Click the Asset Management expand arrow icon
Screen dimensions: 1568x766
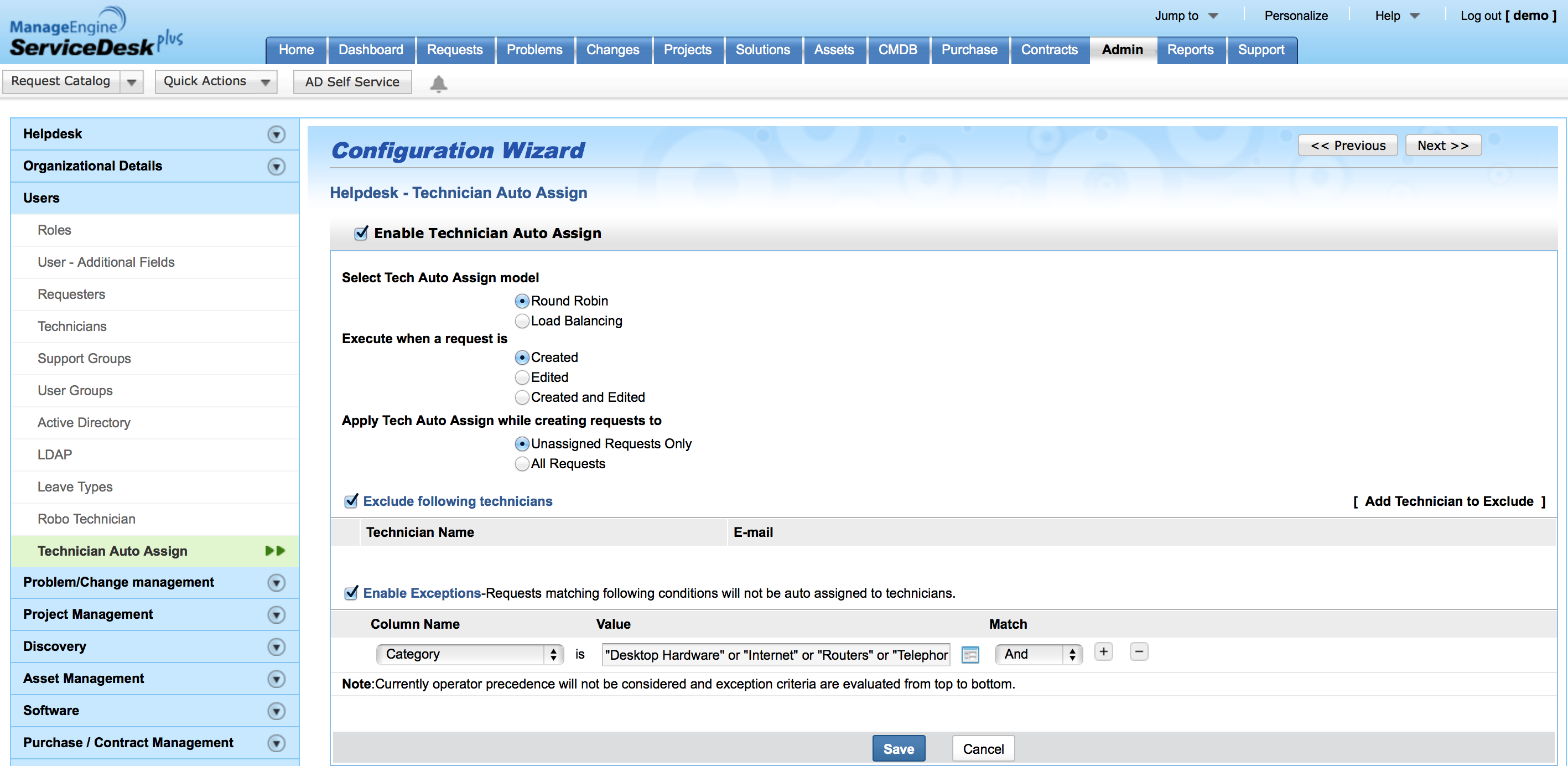(x=276, y=679)
